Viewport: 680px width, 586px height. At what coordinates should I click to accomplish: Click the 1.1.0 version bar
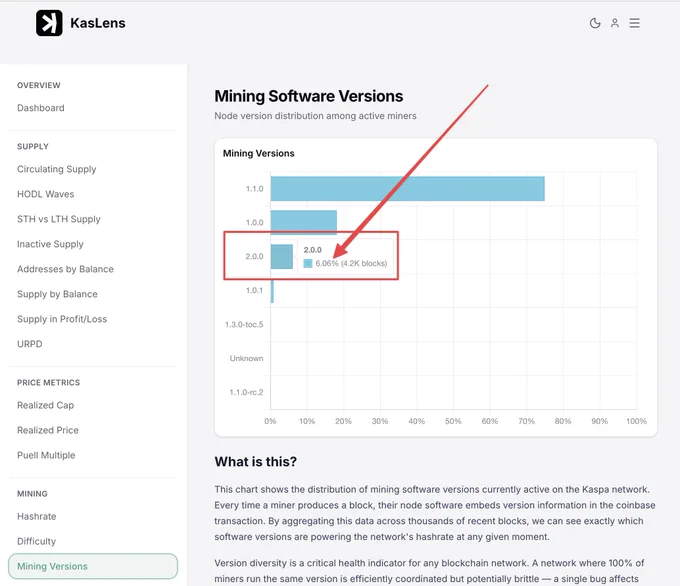click(x=408, y=189)
